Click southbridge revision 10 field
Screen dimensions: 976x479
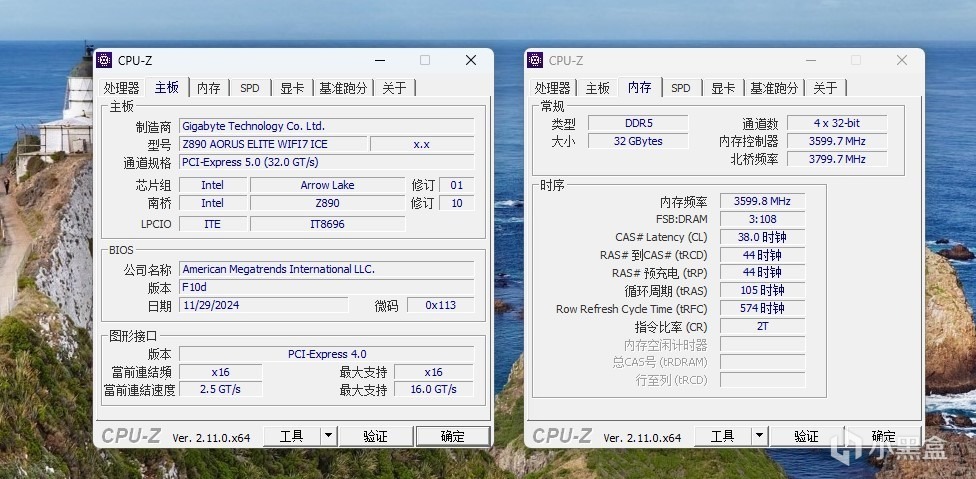coord(457,203)
